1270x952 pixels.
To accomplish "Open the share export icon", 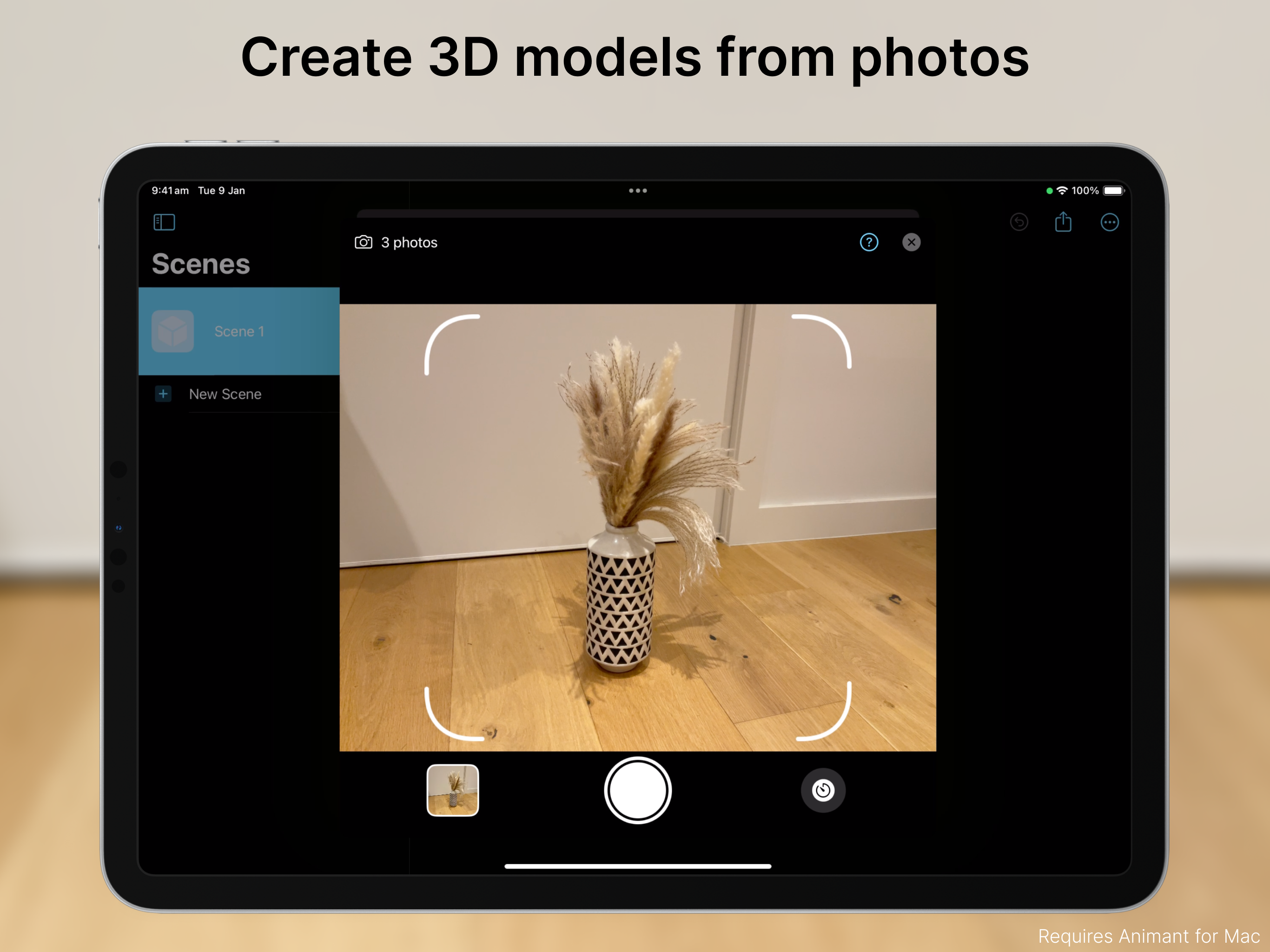I will tap(1063, 222).
